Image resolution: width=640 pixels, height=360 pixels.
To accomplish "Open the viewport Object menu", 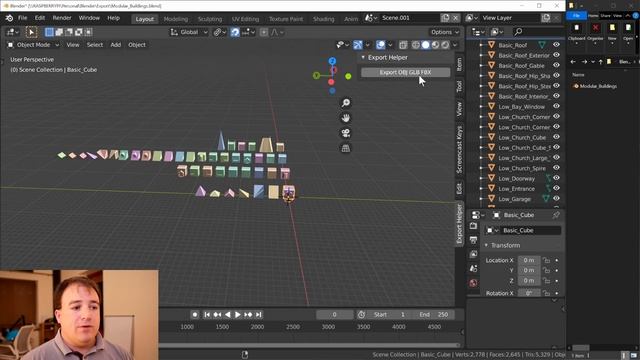I will pos(137,45).
